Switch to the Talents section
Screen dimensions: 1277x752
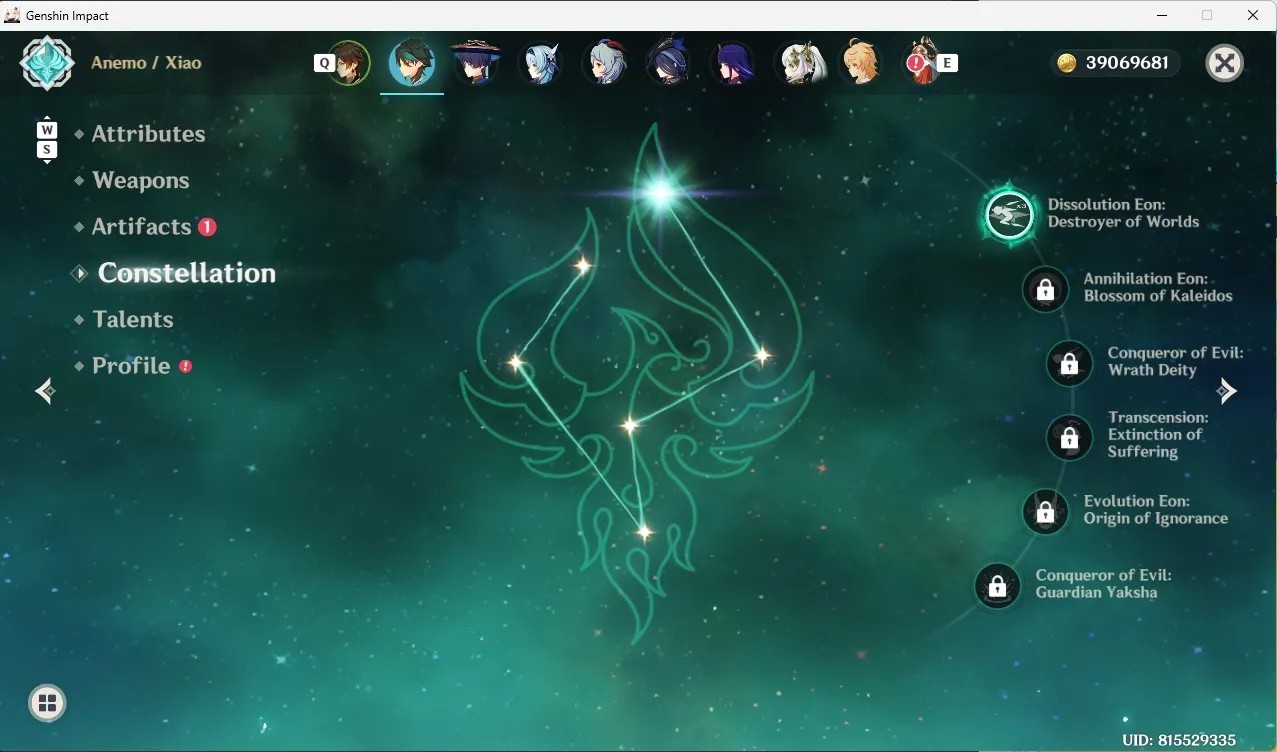(x=133, y=319)
